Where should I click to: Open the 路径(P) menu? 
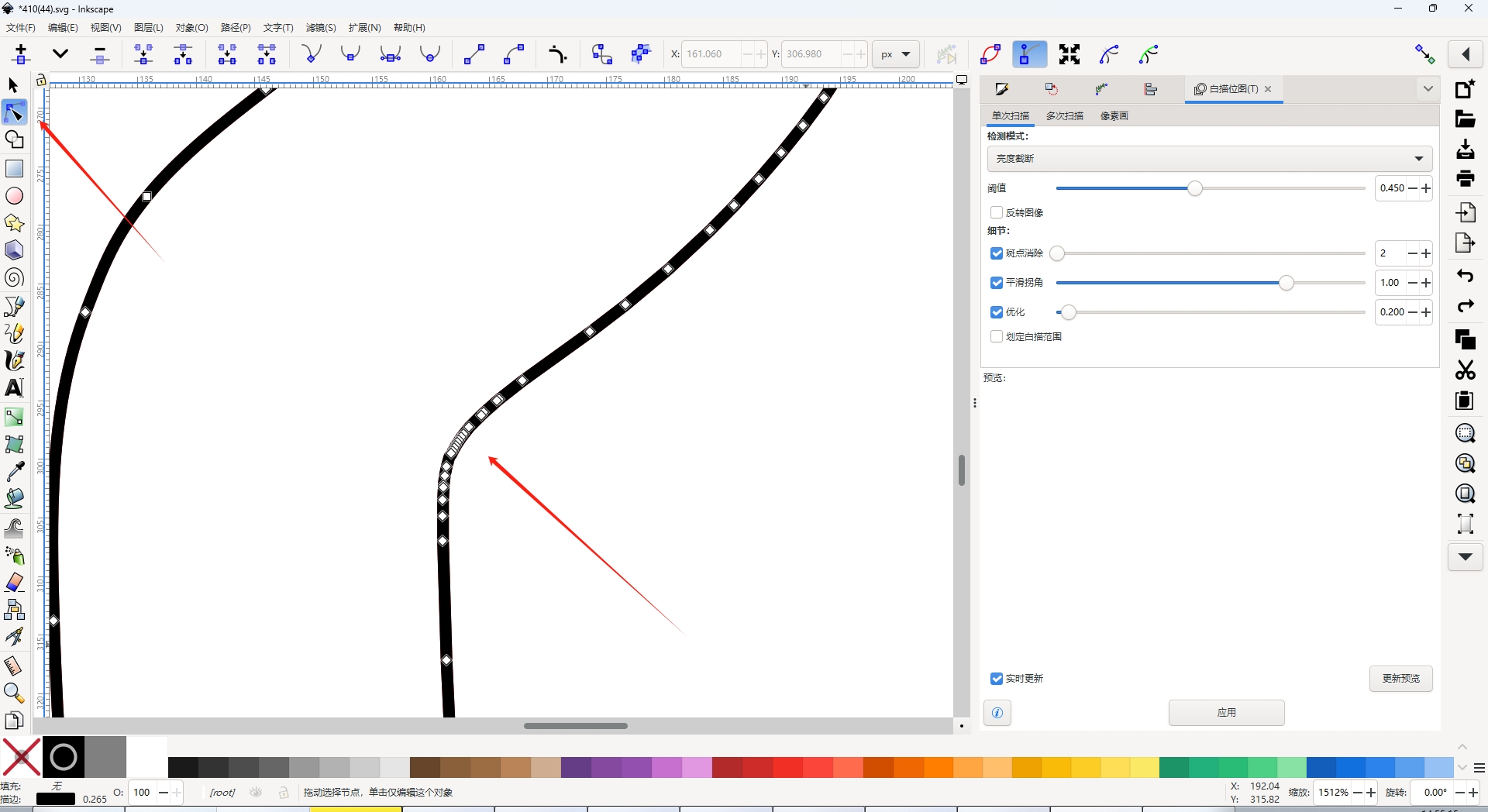coord(236,28)
